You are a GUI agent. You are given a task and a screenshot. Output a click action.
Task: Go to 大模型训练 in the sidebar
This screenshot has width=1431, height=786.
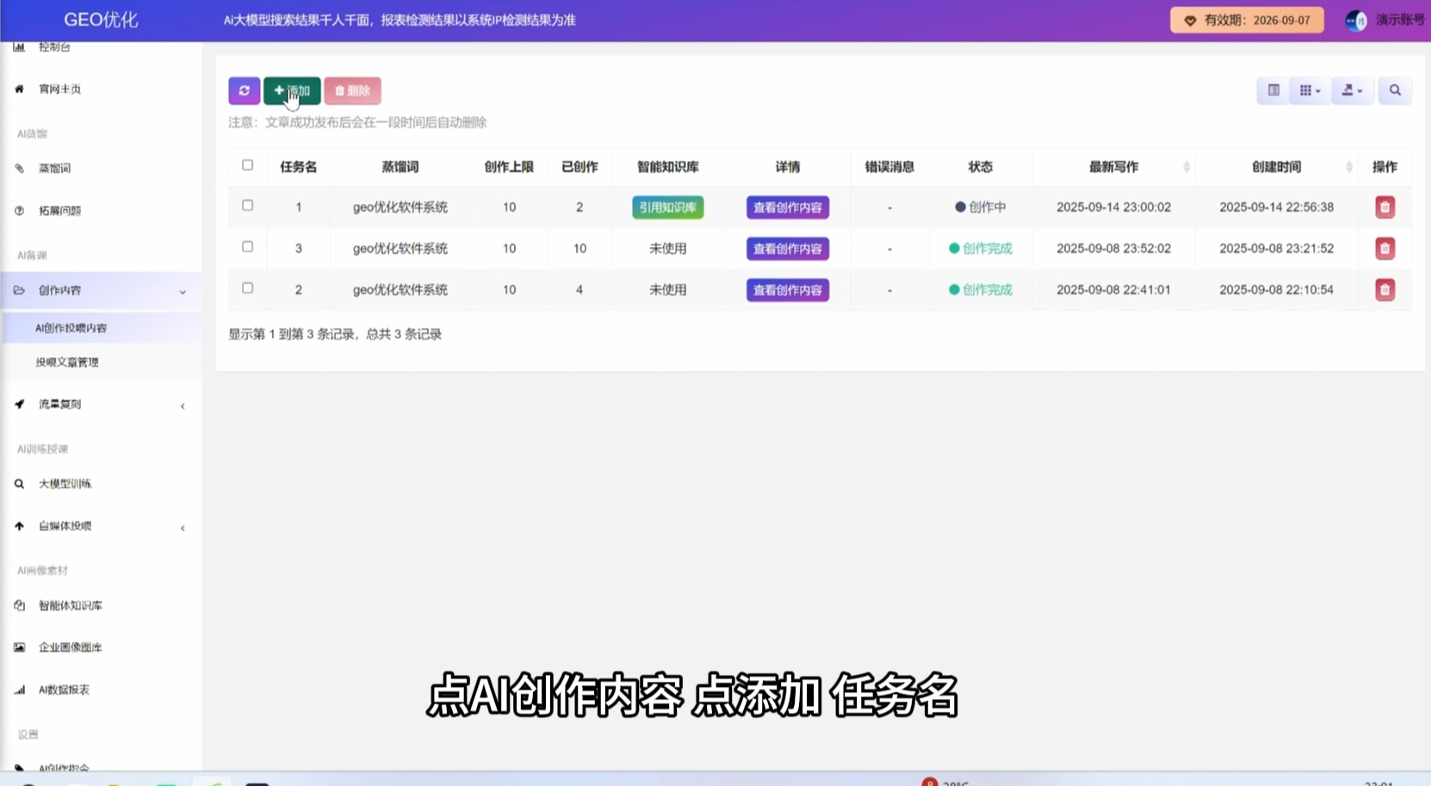tap(65, 484)
